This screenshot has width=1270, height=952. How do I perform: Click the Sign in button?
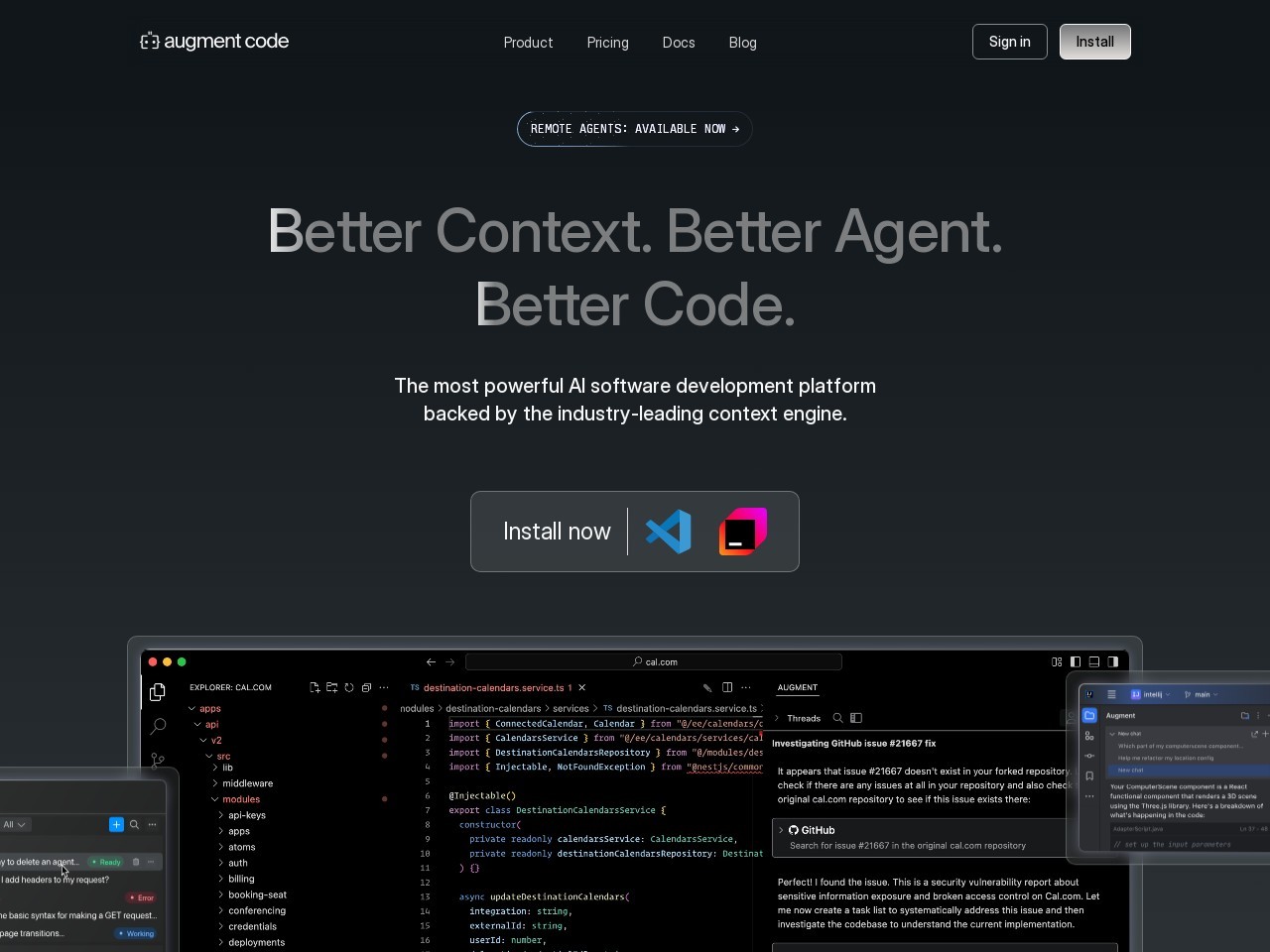pos(1009,42)
